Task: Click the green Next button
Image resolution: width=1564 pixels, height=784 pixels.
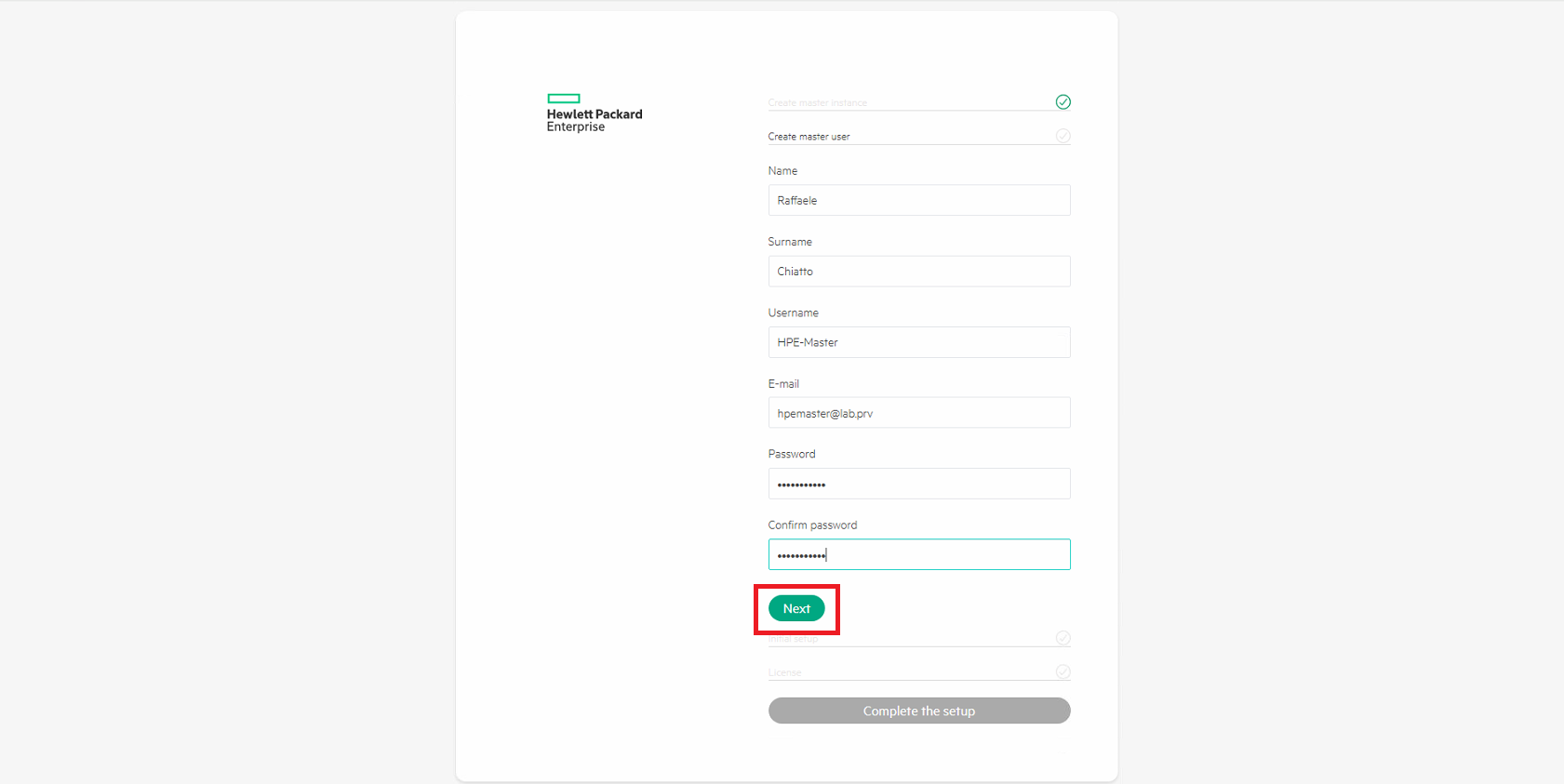Action: click(796, 608)
